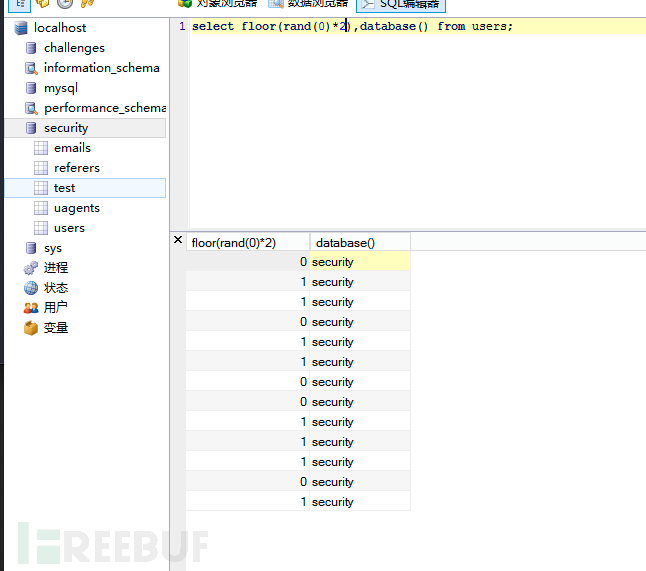Click the 进程 (processes) gear icon
The image size is (646, 571).
[31, 268]
